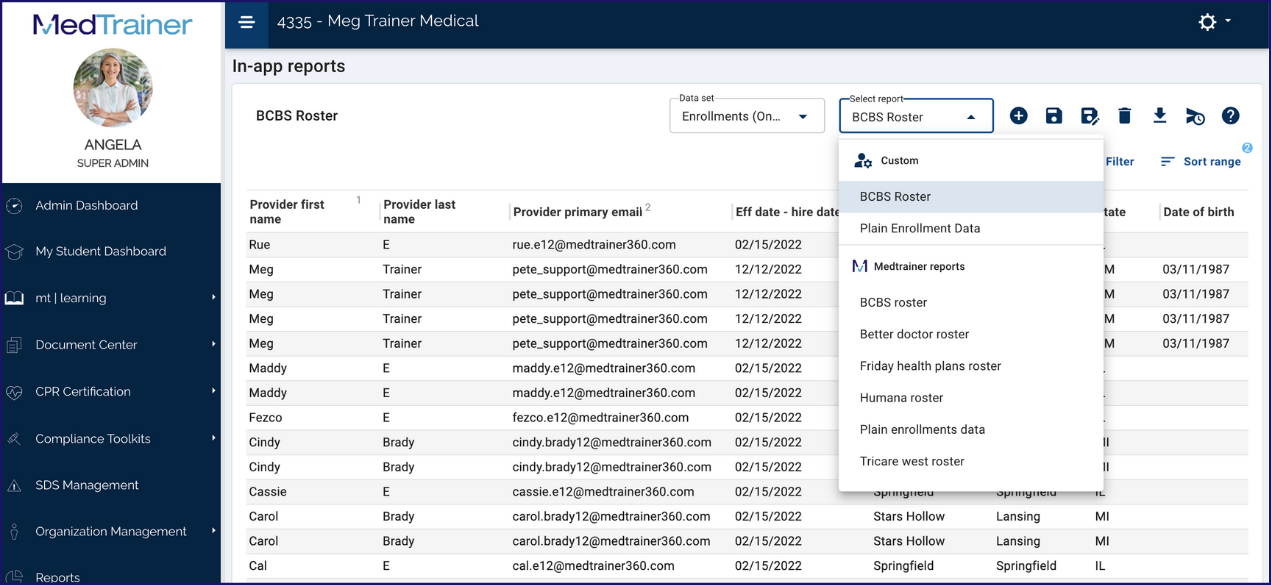
Task: Click Angela's profile photo
Action: pos(113,88)
